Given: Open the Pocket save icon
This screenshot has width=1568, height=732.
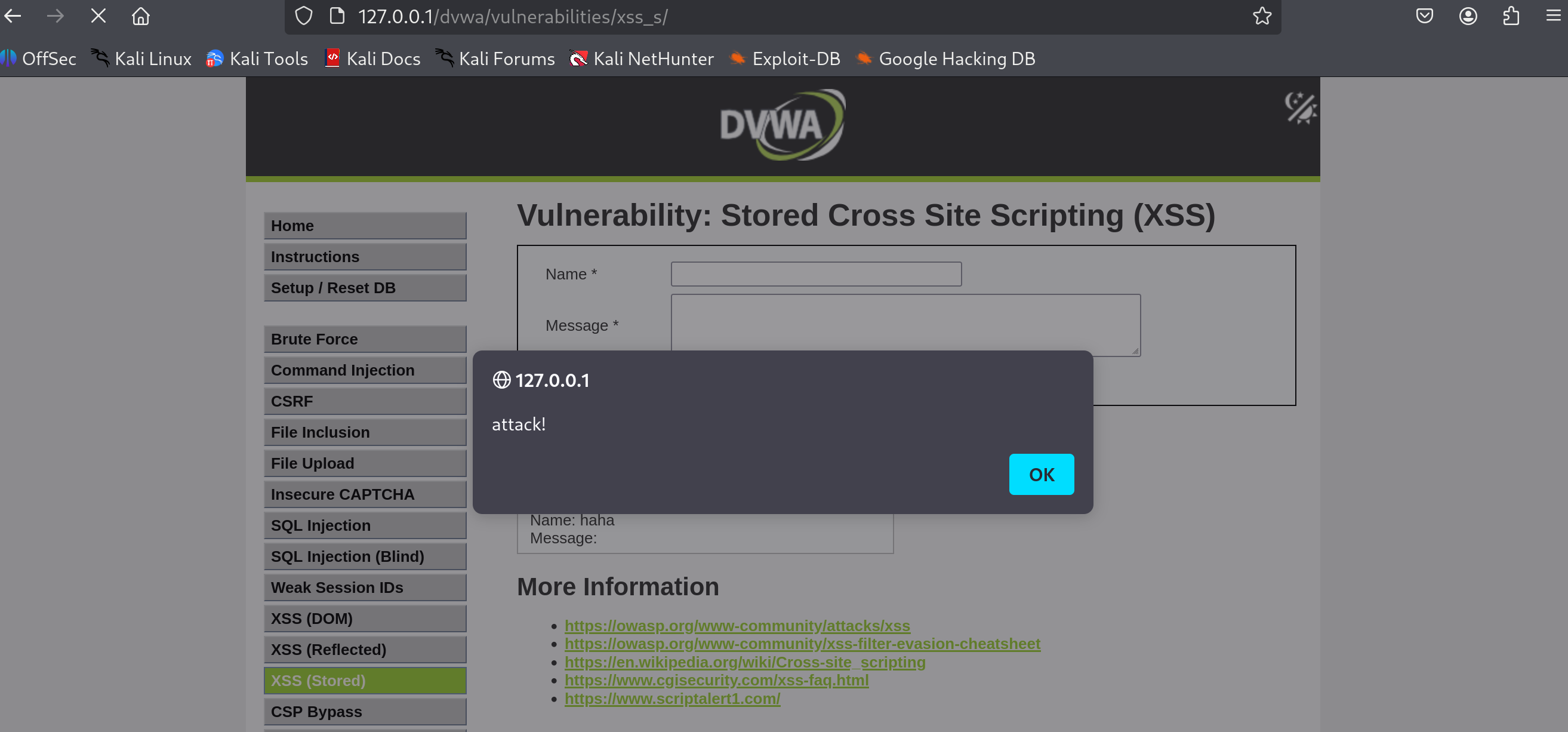Looking at the screenshot, I should [1424, 16].
